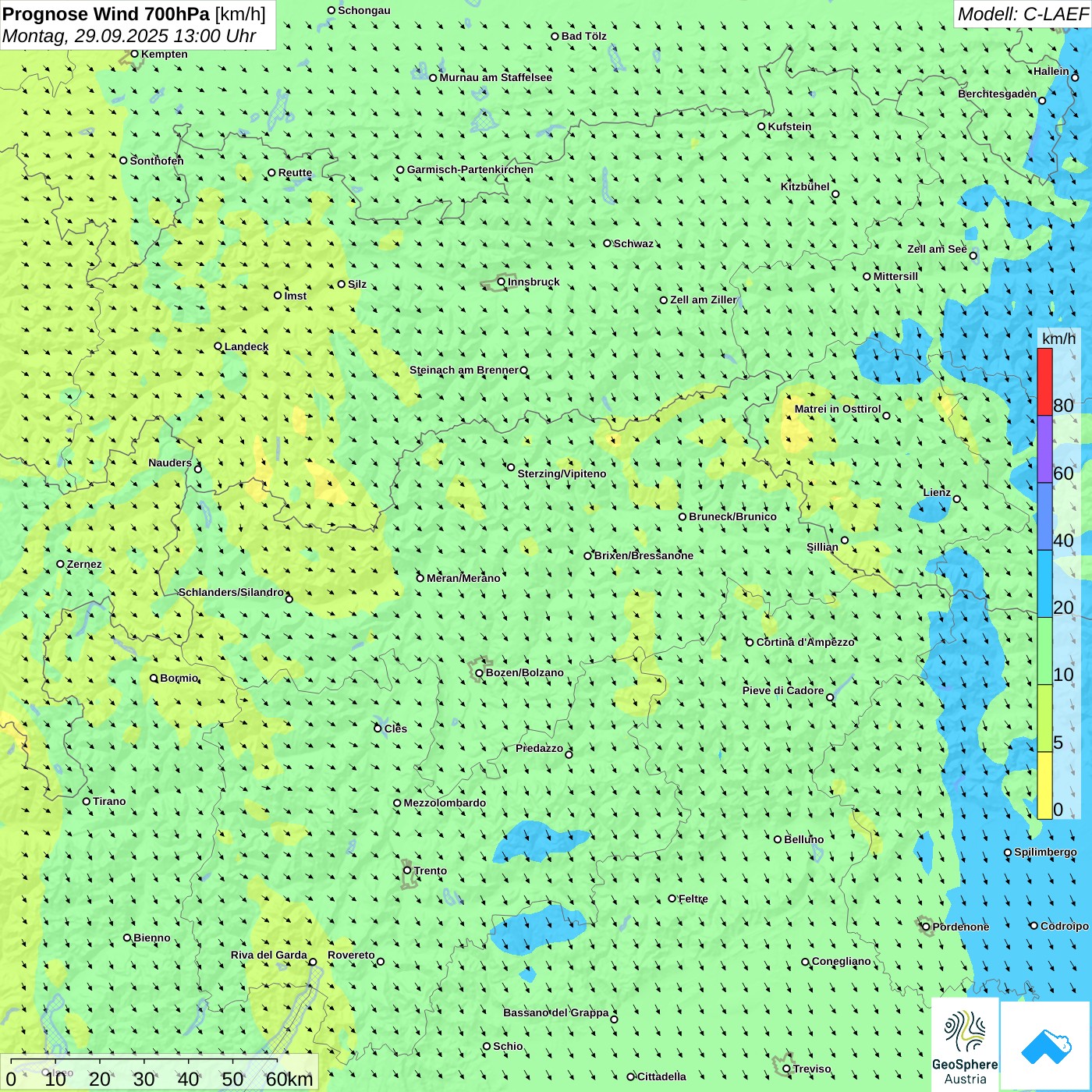Click the 'km/h' legend unit label

pyautogui.click(x=1058, y=338)
